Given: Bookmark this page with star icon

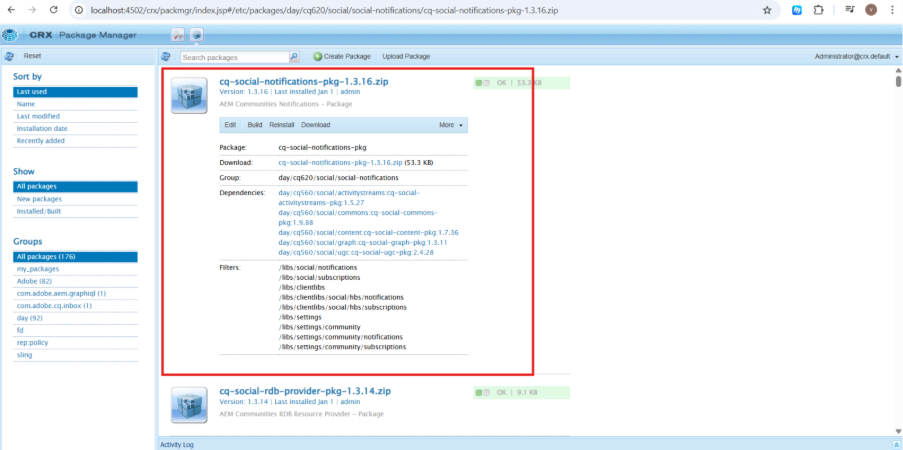Looking at the screenshot, I should pos(767,10).
